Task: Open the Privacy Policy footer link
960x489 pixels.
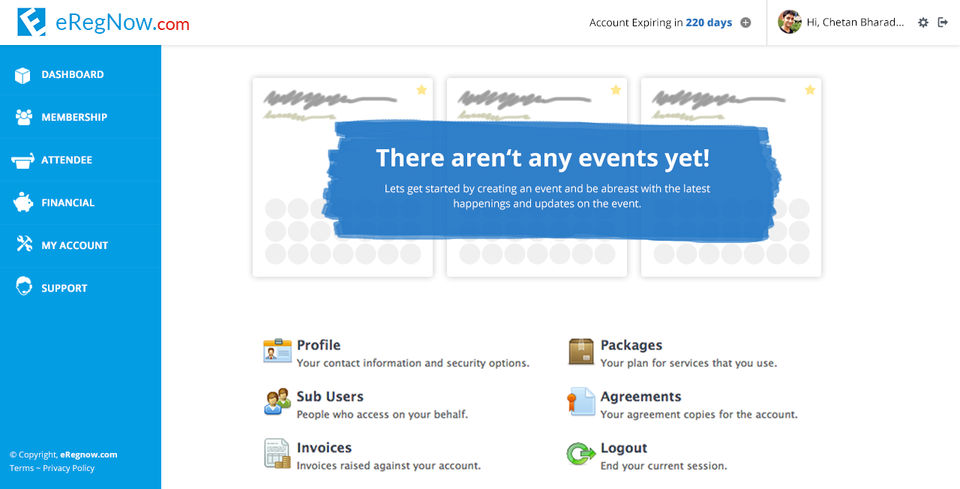Action: (x=69, y=468)
